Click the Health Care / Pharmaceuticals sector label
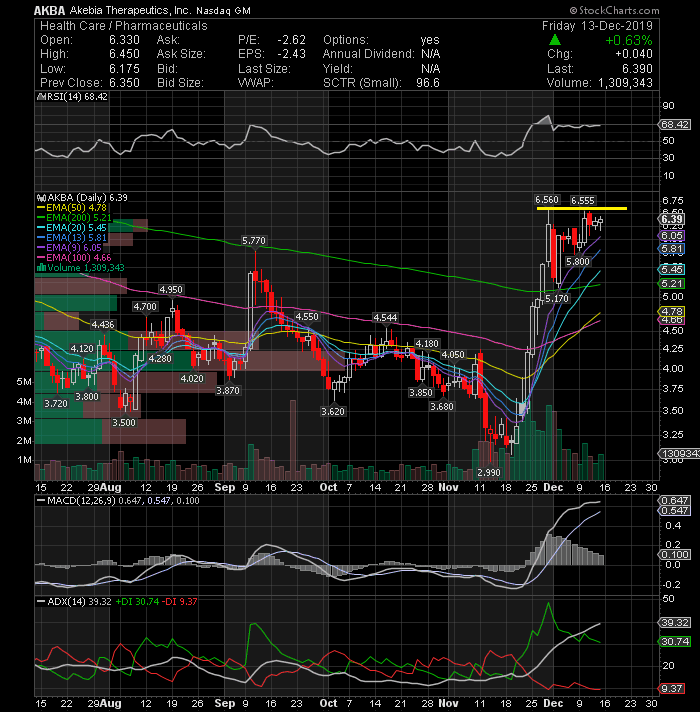The height and width of the screenshot is (712, 700). click(123, 25)
